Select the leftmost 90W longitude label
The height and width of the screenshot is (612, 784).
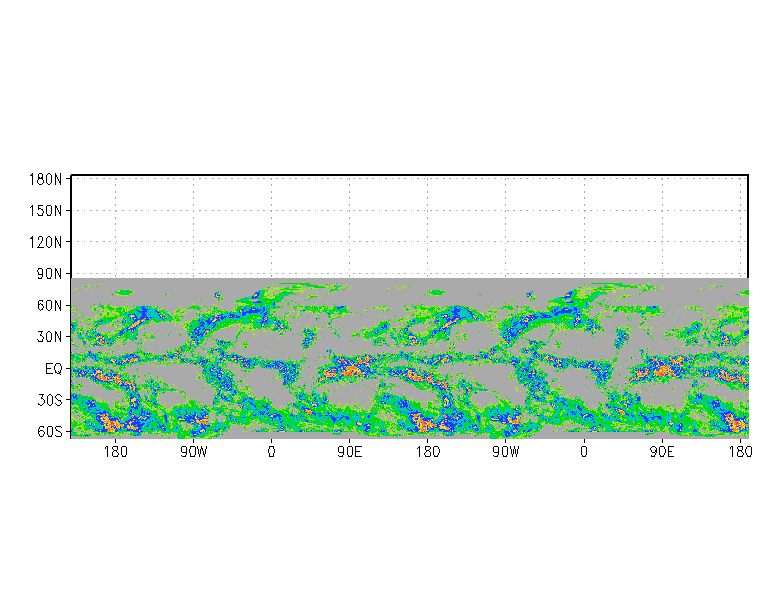(194, 452)
